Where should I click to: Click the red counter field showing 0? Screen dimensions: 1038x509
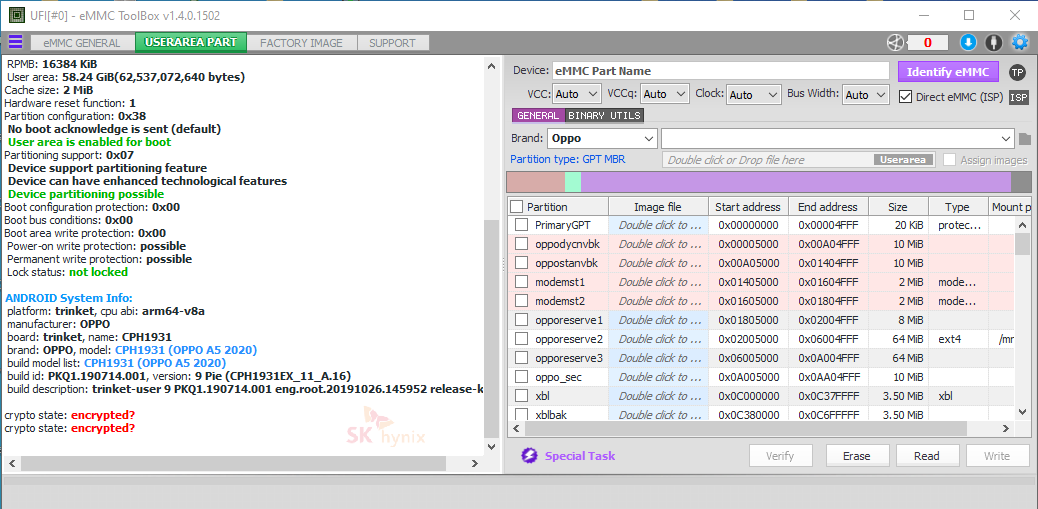click(x=927, y=43)
